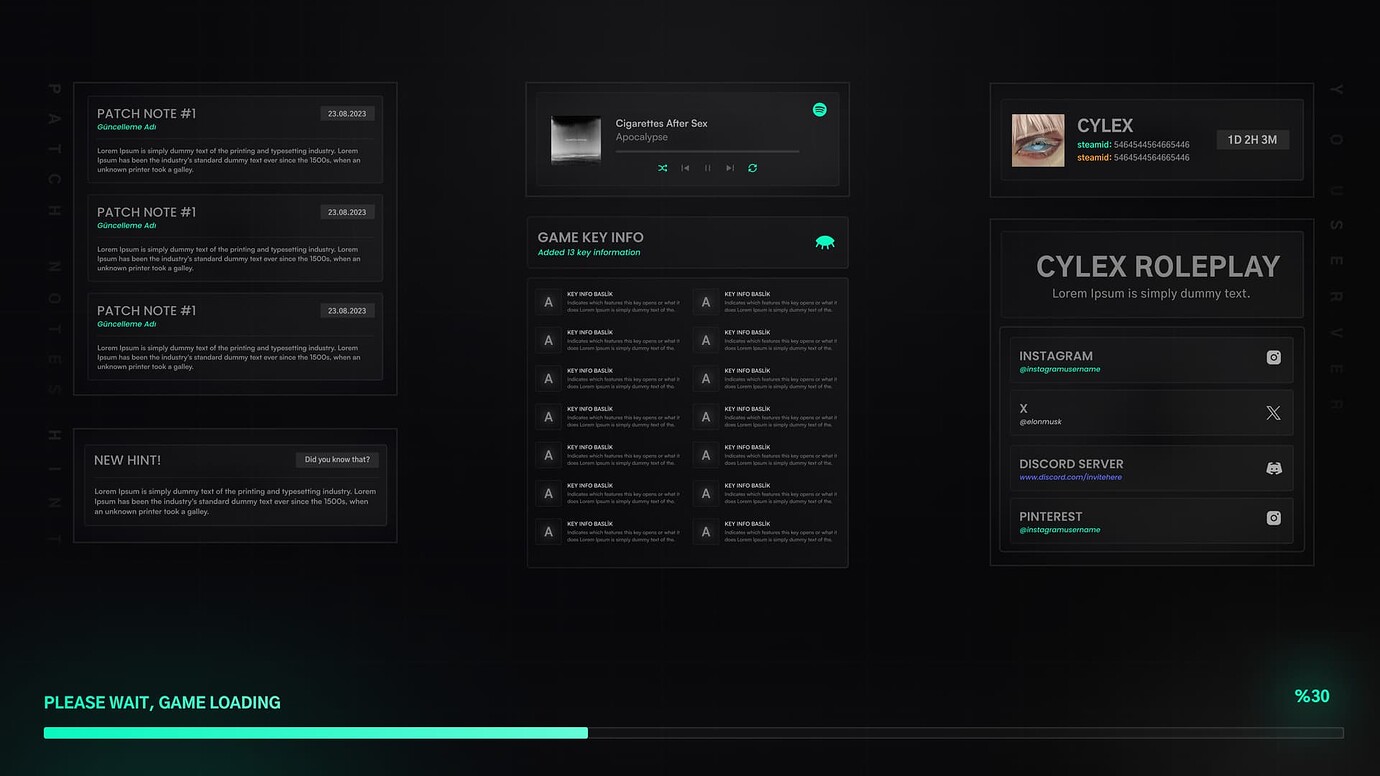The image size is (1380, 776).
Task: Skip to the next track
Action: click(x=729, y=168)
